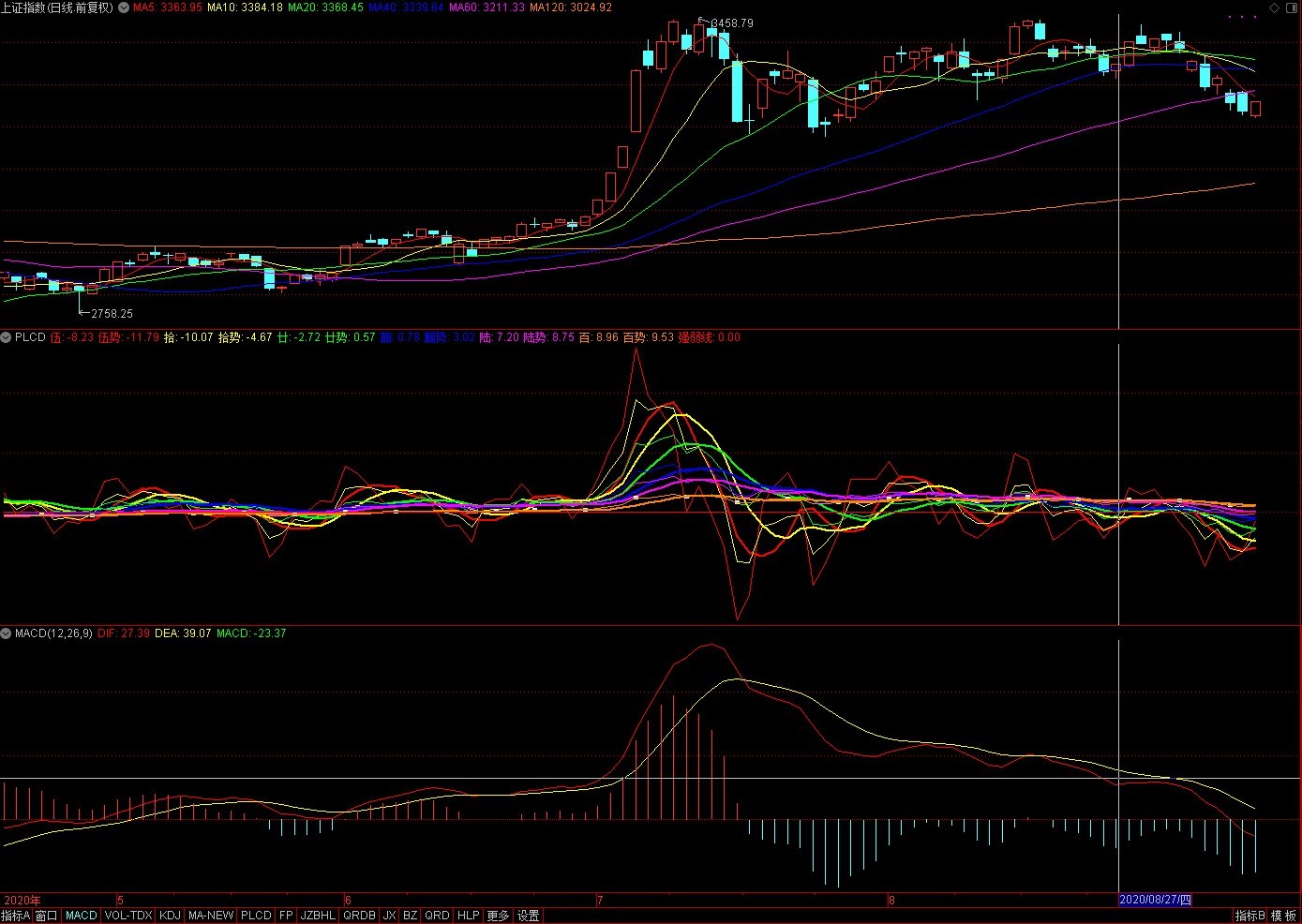Select the JZBHL indicator tab
The width and height of the screenshot is (1302, 924).
pyautogui.click(x=319, y=916)
